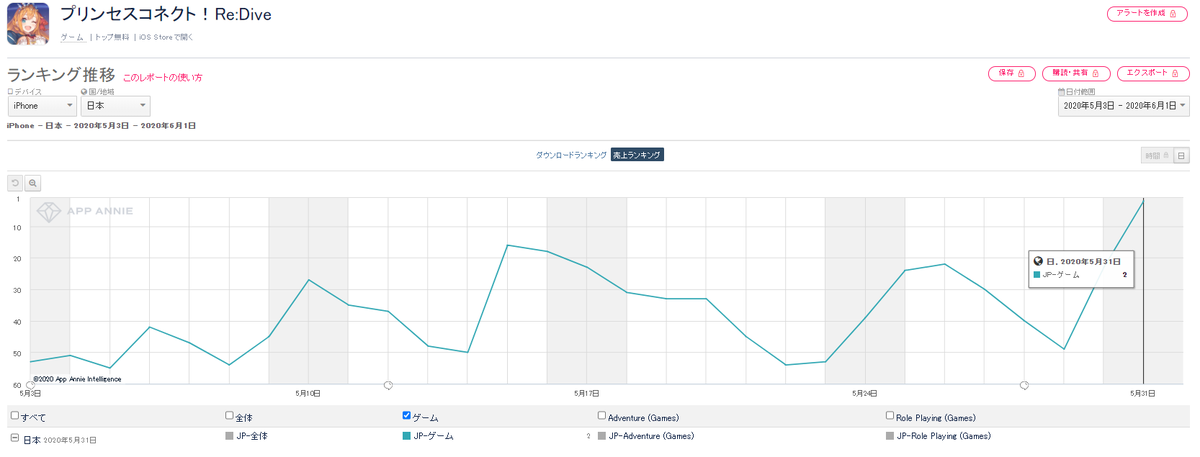Screen dimensions: 1200x457
Task: Open the ゲーム category link
Action: (72, 37)
